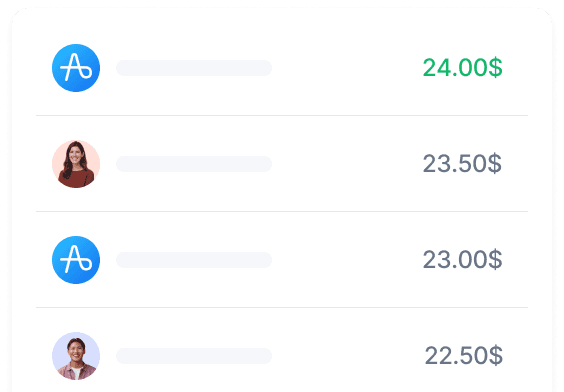
Task: Click the woman's dark red sweater in her avatar
Action: (x=77, y=179)
